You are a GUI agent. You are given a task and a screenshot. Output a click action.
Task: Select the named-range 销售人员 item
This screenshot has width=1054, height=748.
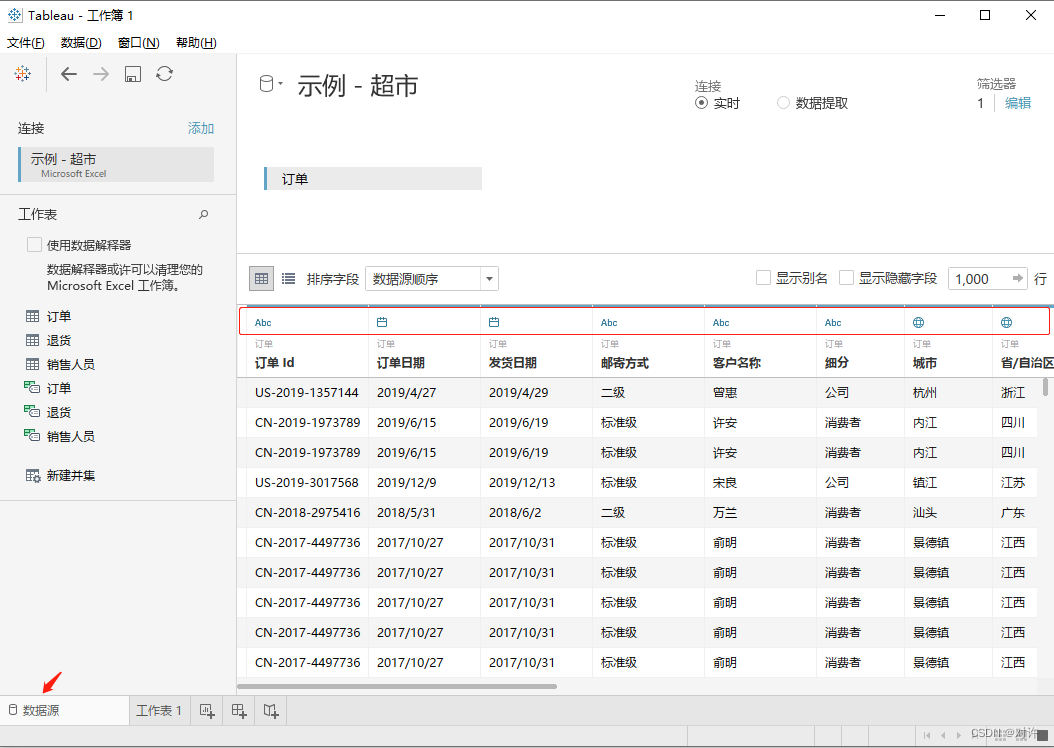tap(60, 437)
